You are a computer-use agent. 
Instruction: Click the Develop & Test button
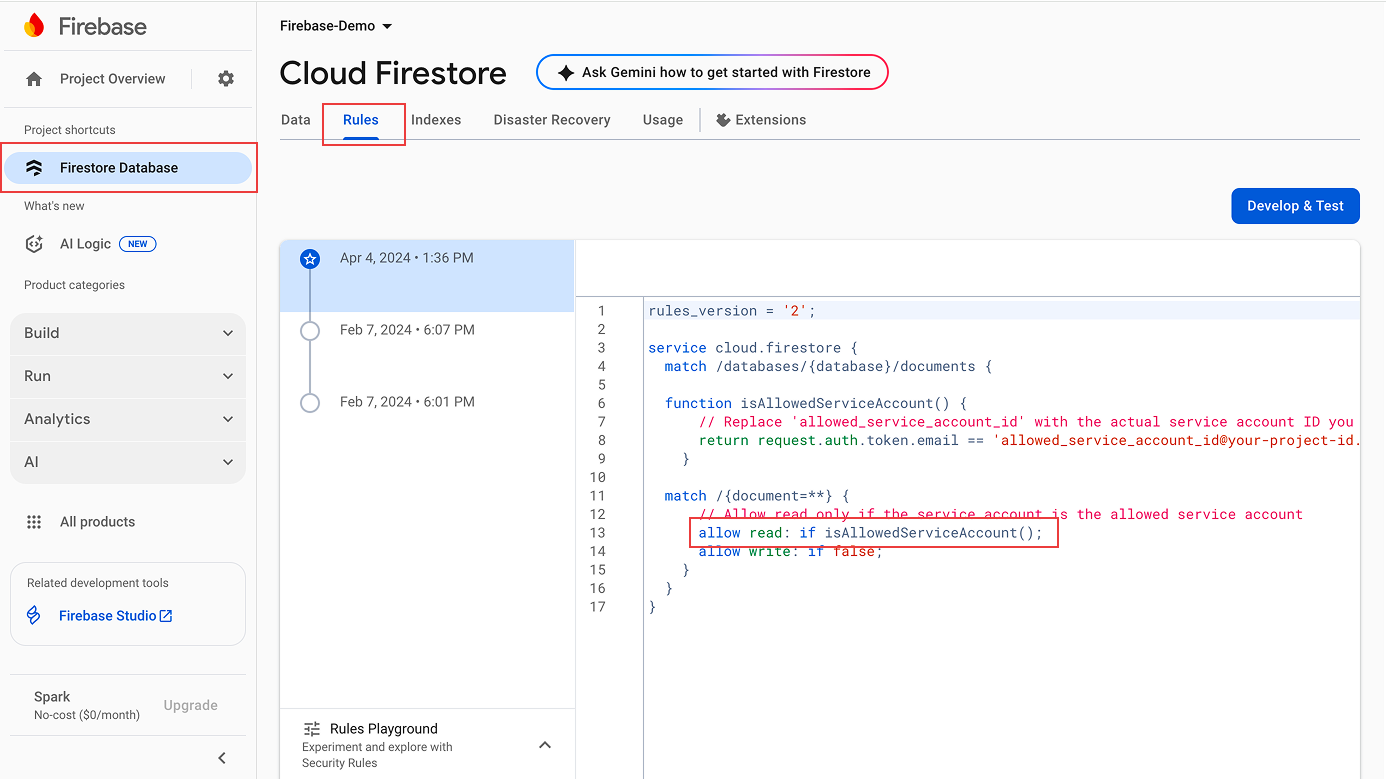pos(1295,206)
